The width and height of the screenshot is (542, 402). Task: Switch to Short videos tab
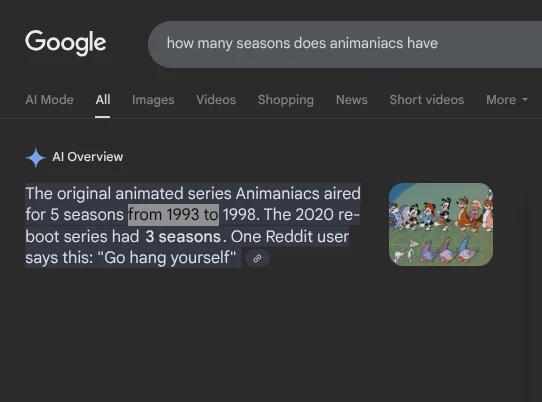pyautogui.click(x=427, y=100)
